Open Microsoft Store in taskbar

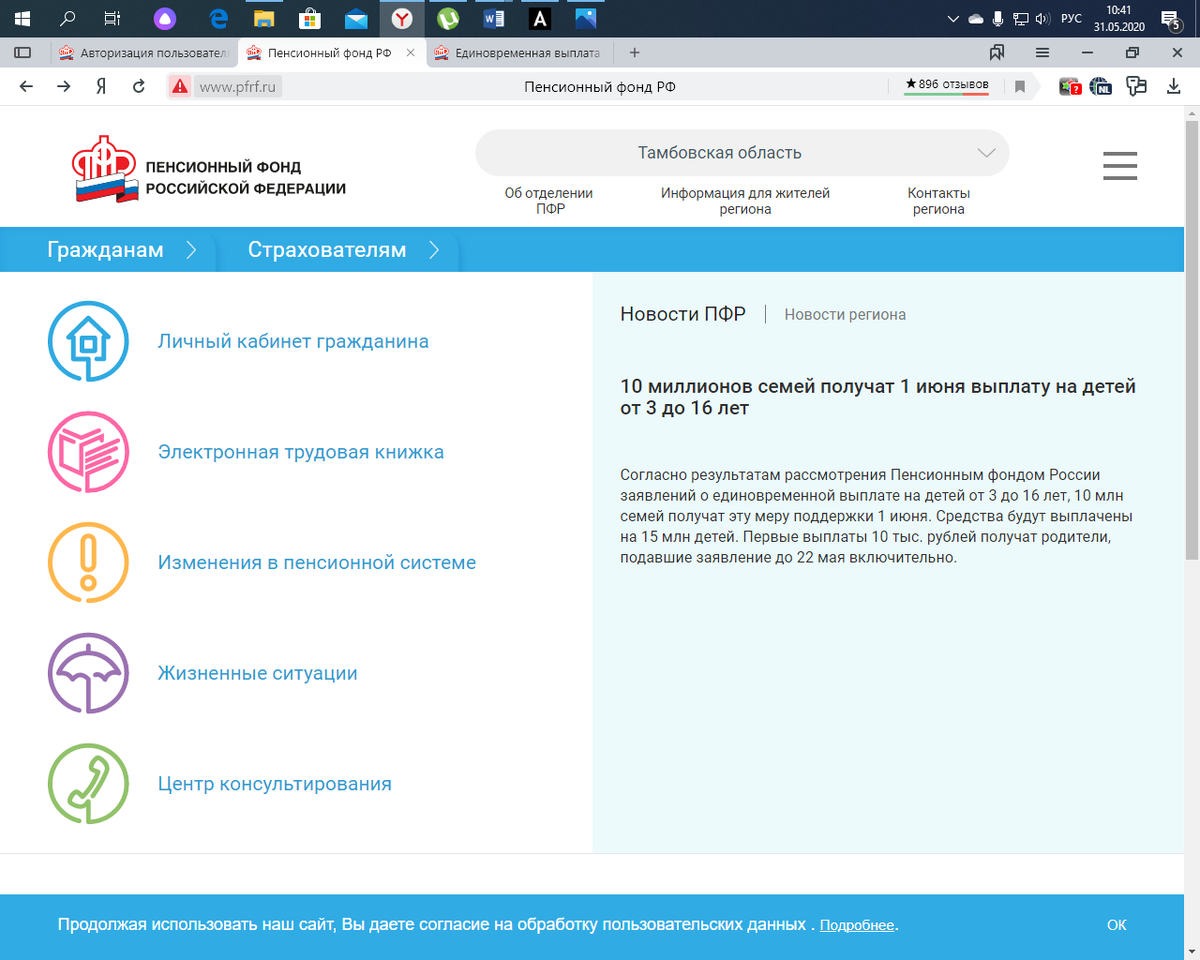coord(310,18)
